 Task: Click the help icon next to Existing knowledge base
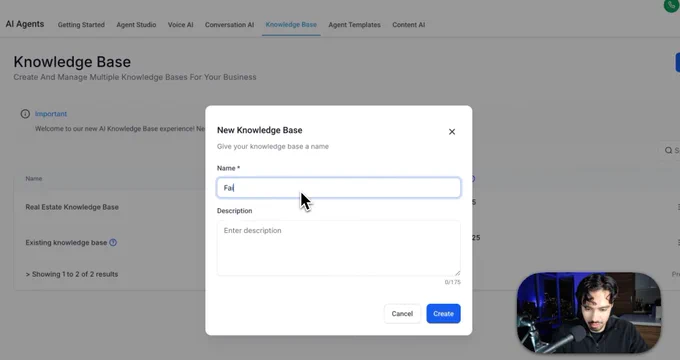coord(113,242)
